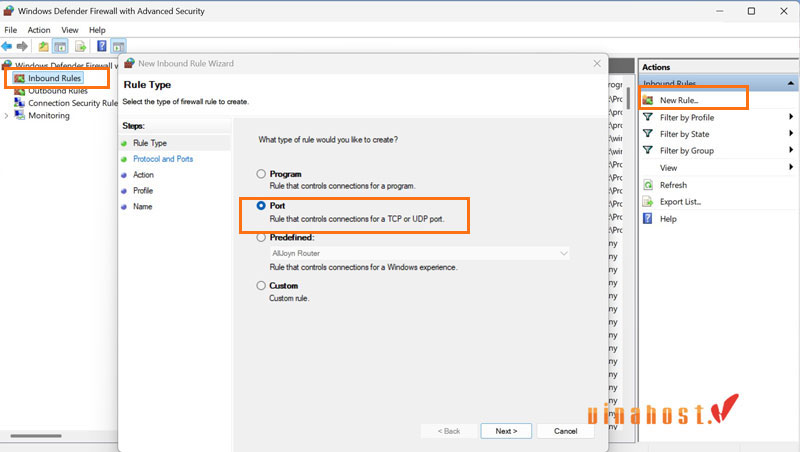Expand the Filter by State submenu arrow
800x452 pixels.
(x=790, y=134)
